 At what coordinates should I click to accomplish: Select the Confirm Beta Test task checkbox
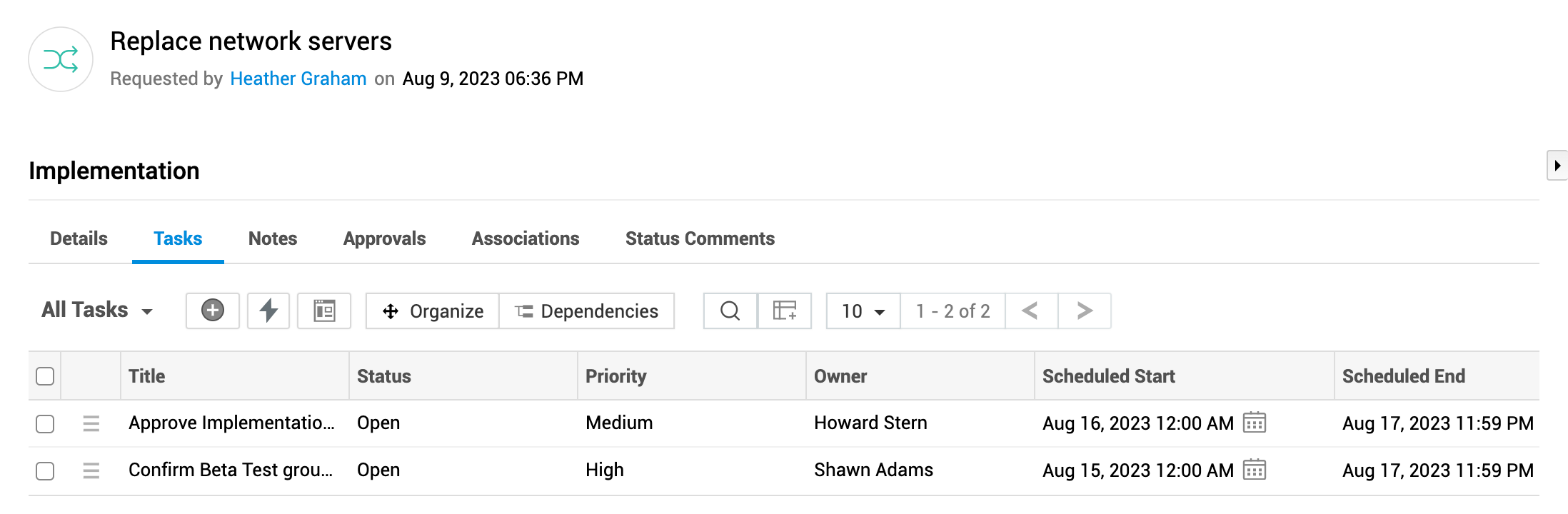point(45,470)
